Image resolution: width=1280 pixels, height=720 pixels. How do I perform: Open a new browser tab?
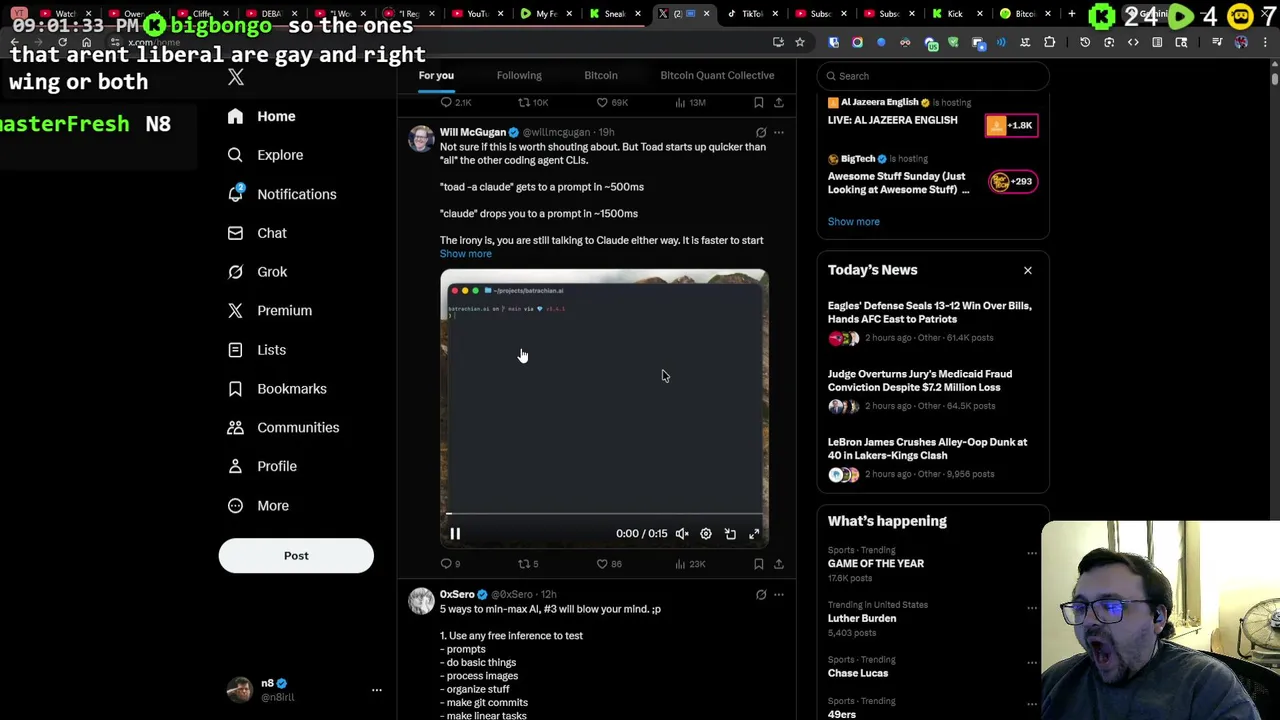click(x=1071, y=14)
